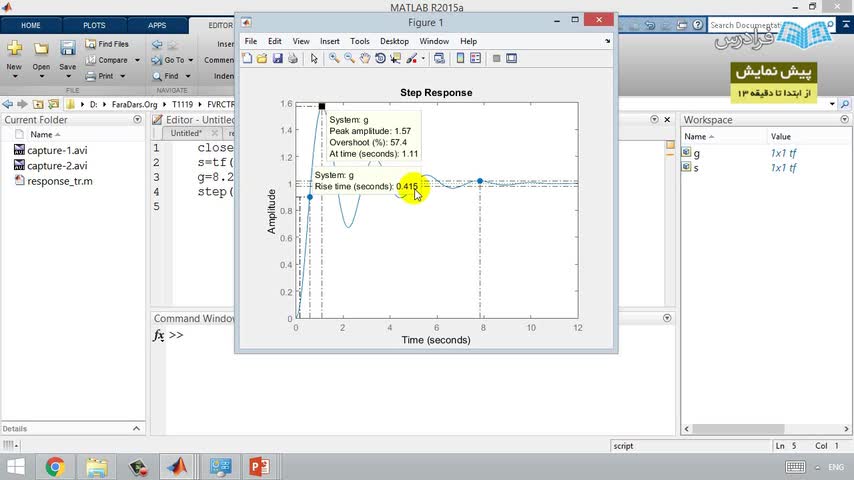Open Workspace panel actions dropdown
The width and height of the screenshot is (854, 480).
tap(844, 119)
